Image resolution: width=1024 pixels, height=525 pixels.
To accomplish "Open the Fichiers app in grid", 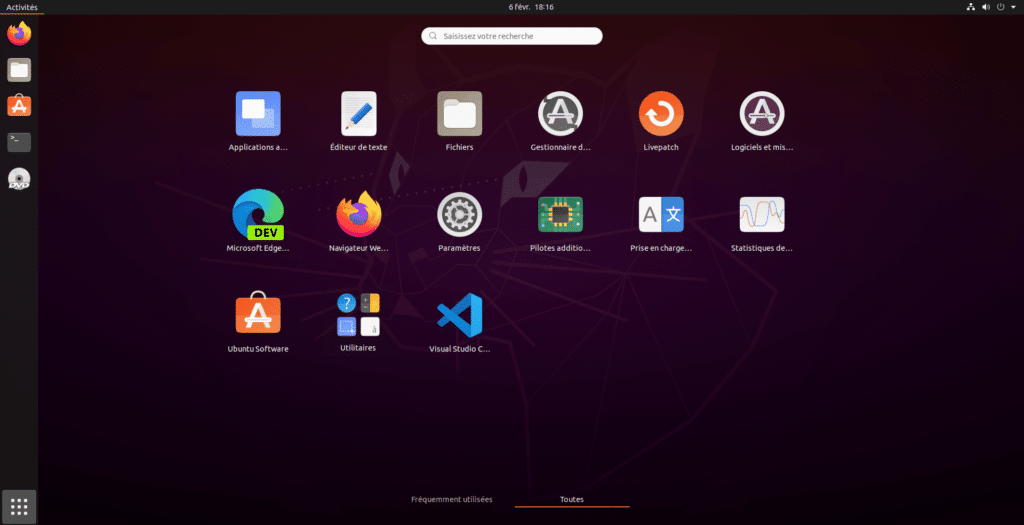I will (x=459, y=114).
